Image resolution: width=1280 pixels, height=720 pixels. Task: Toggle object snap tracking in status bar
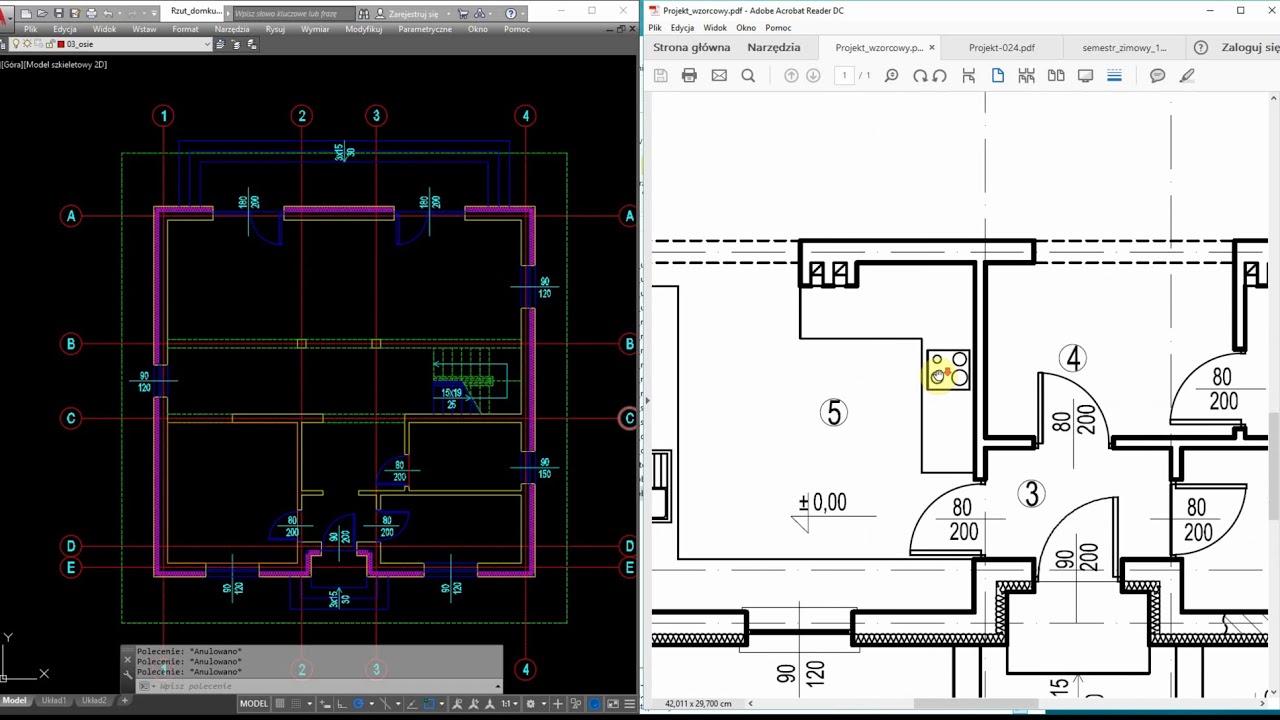point(412,703)
